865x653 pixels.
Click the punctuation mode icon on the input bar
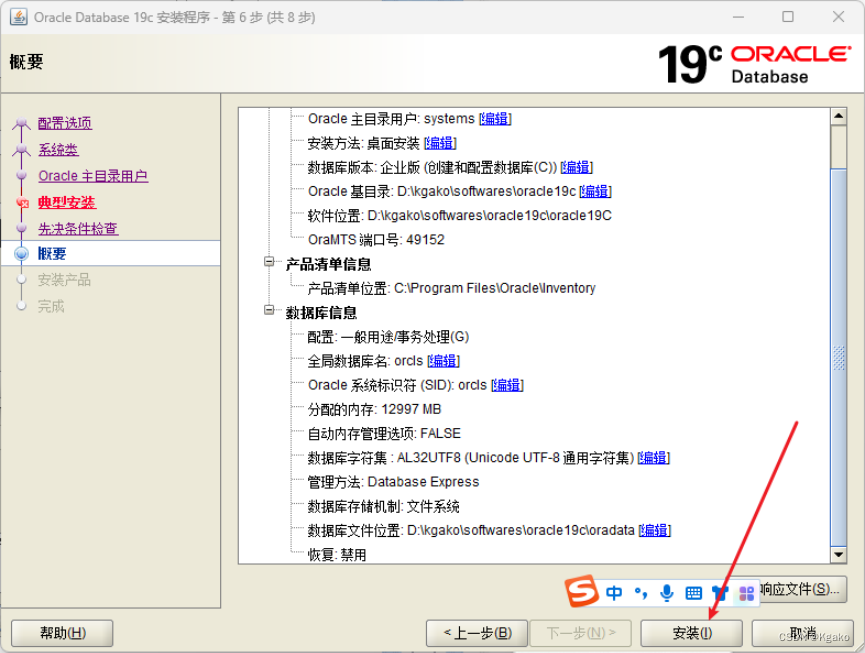(x=640, y=592)
